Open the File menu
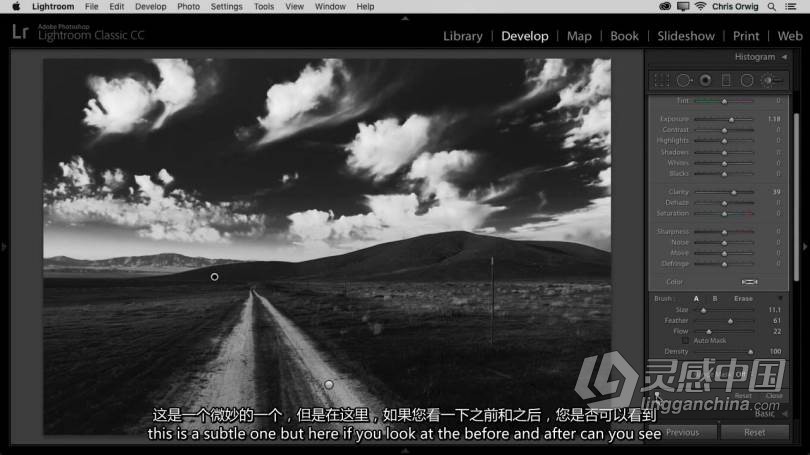810x455 pixels. pos(91,6)
